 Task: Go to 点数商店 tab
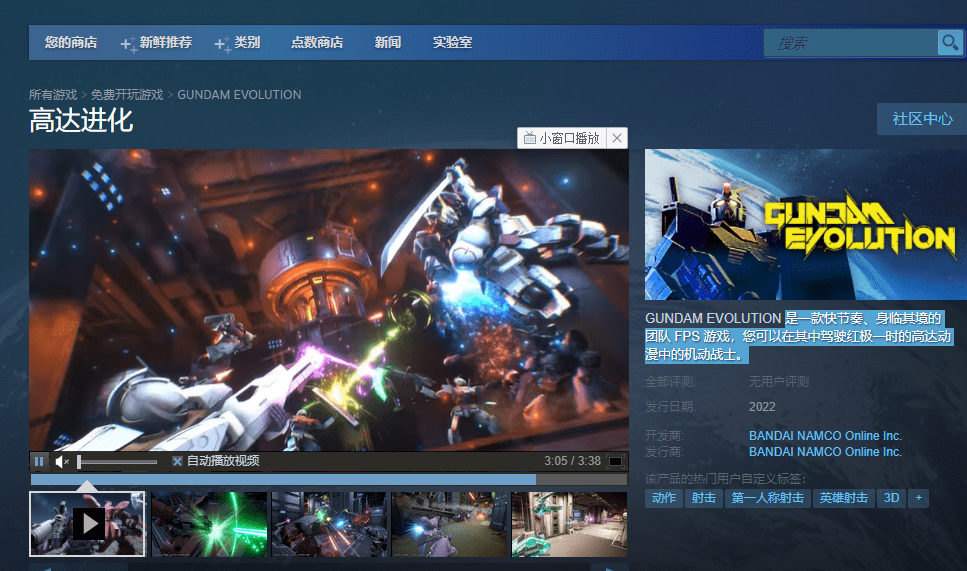click(x=317, y=43)
